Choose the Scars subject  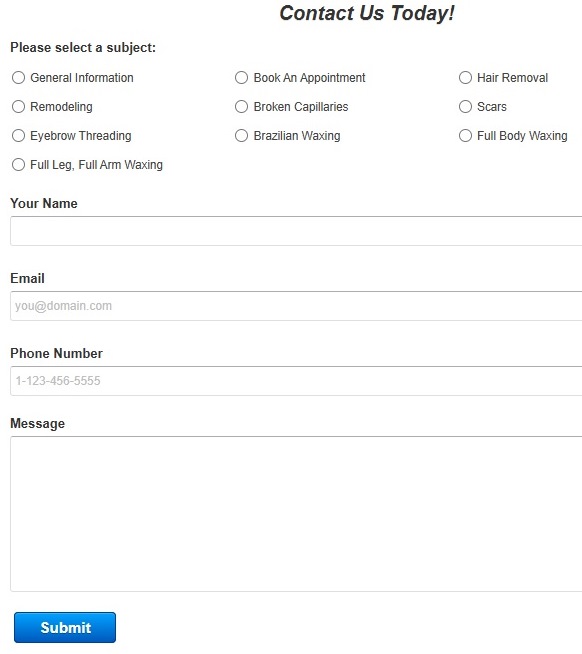pos(465,107)
